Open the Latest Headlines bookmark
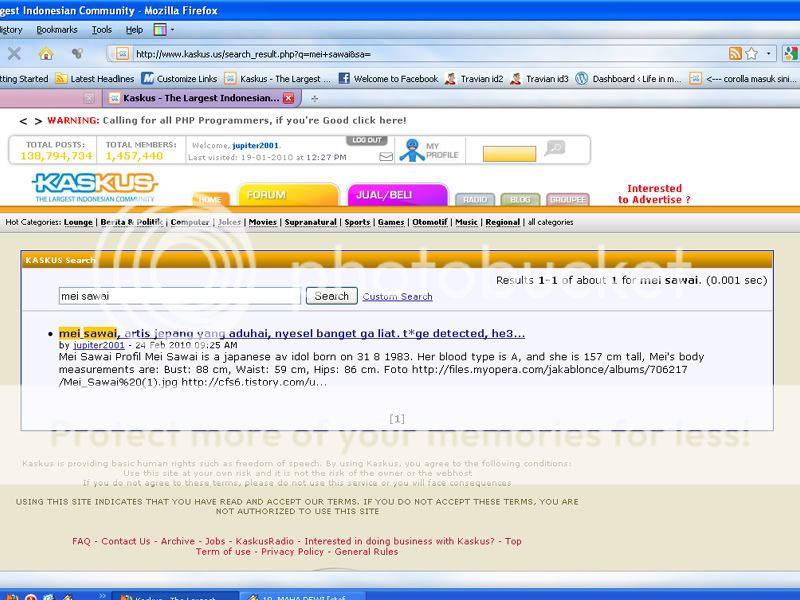The height and width of the screenshot is (600, 800). [x=95, y=79]
